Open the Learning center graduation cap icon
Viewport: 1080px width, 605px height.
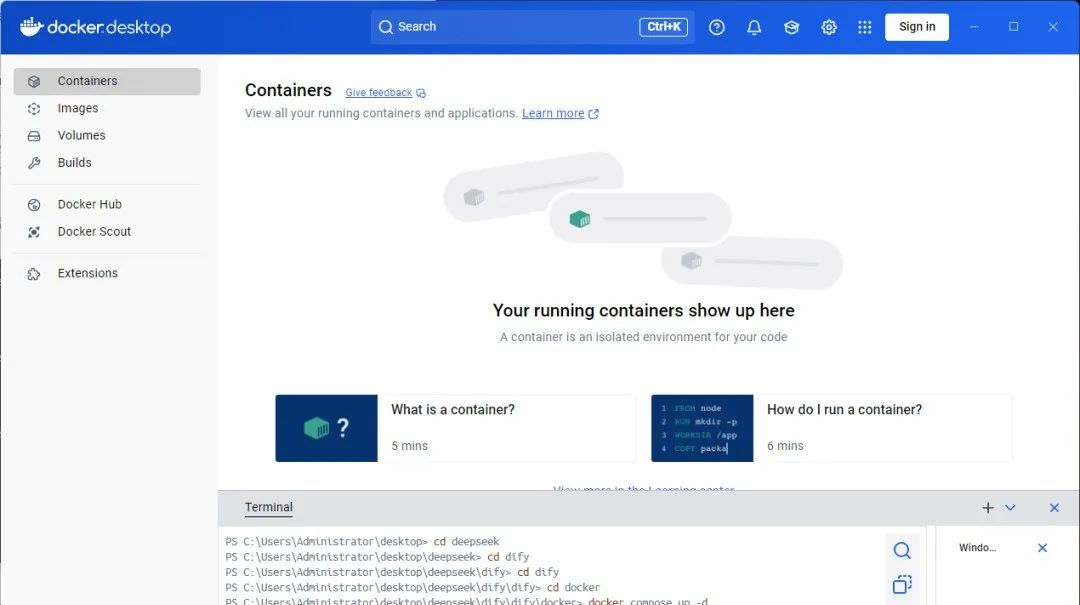click(791, 27)
